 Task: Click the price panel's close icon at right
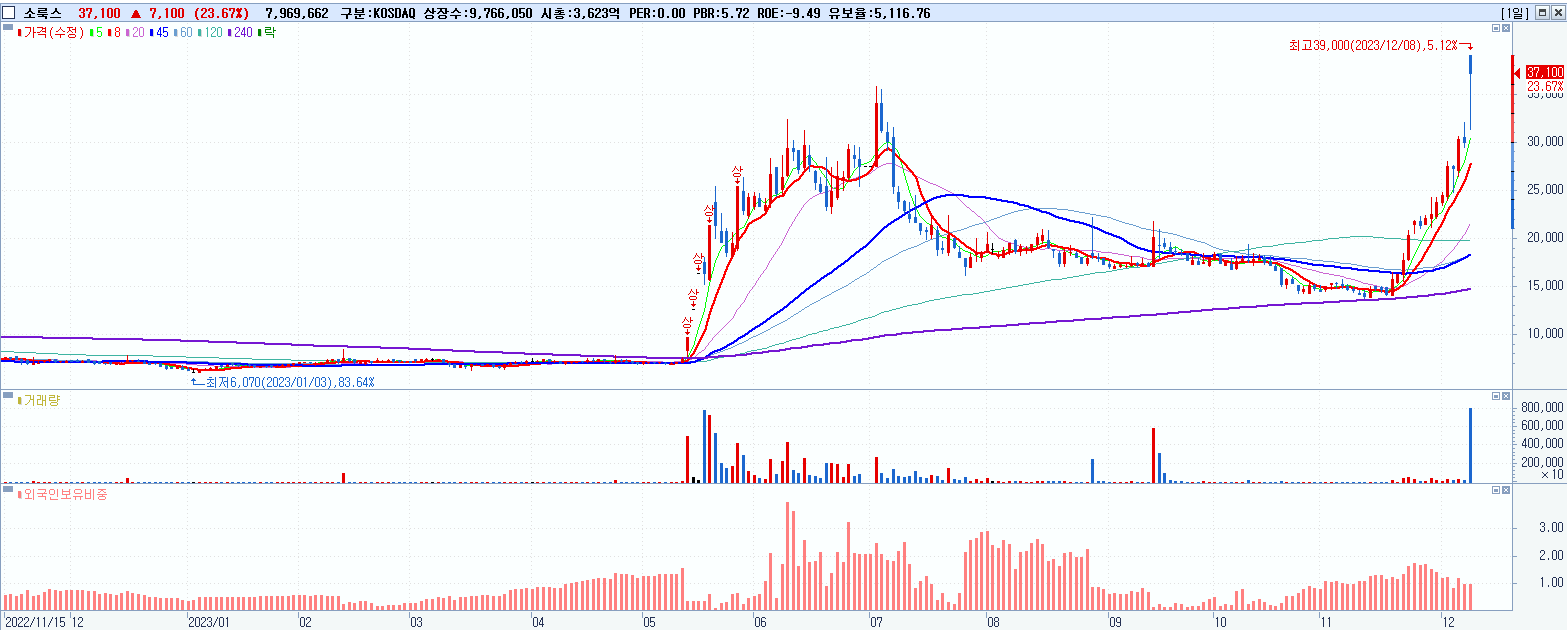tap(1505, 29)
